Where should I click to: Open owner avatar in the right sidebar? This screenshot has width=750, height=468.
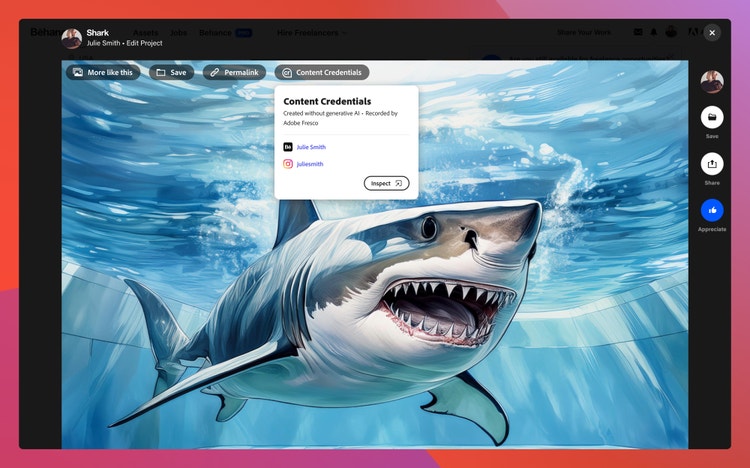tap(712, 82)
